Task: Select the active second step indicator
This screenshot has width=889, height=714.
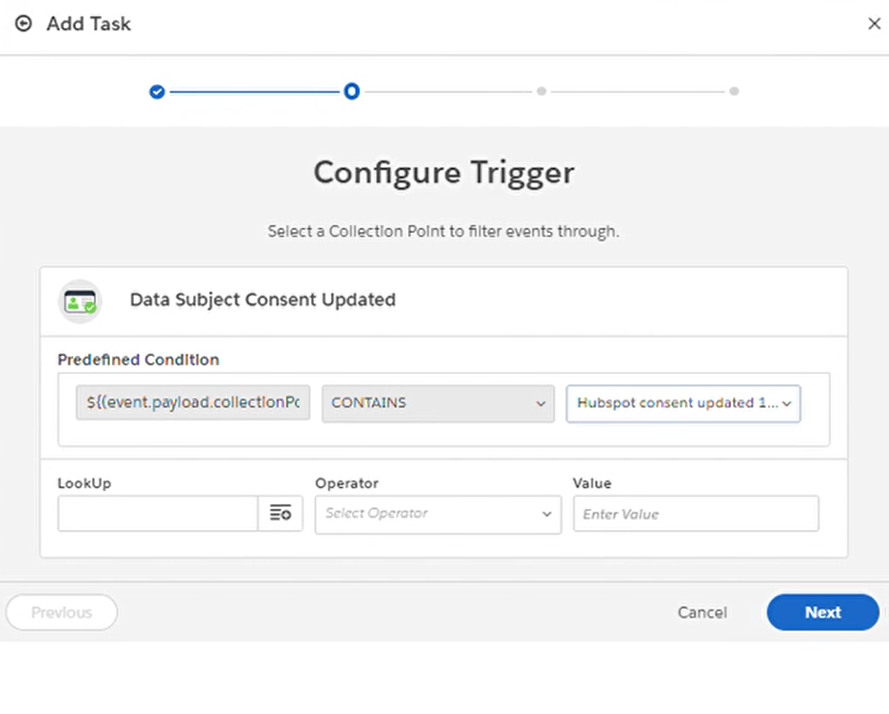Action: [352, 91]
